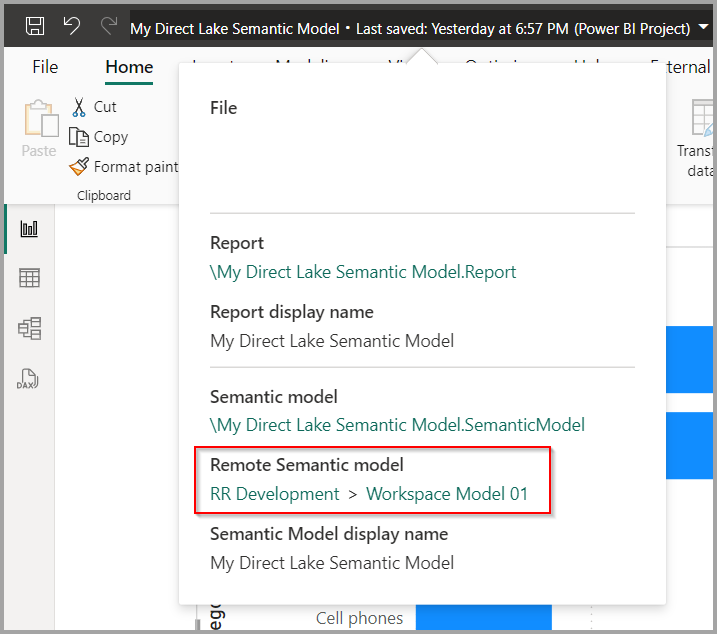Activate the Format painter brush icon
This screenshot has width=717, height=634.
pos(79,167)
